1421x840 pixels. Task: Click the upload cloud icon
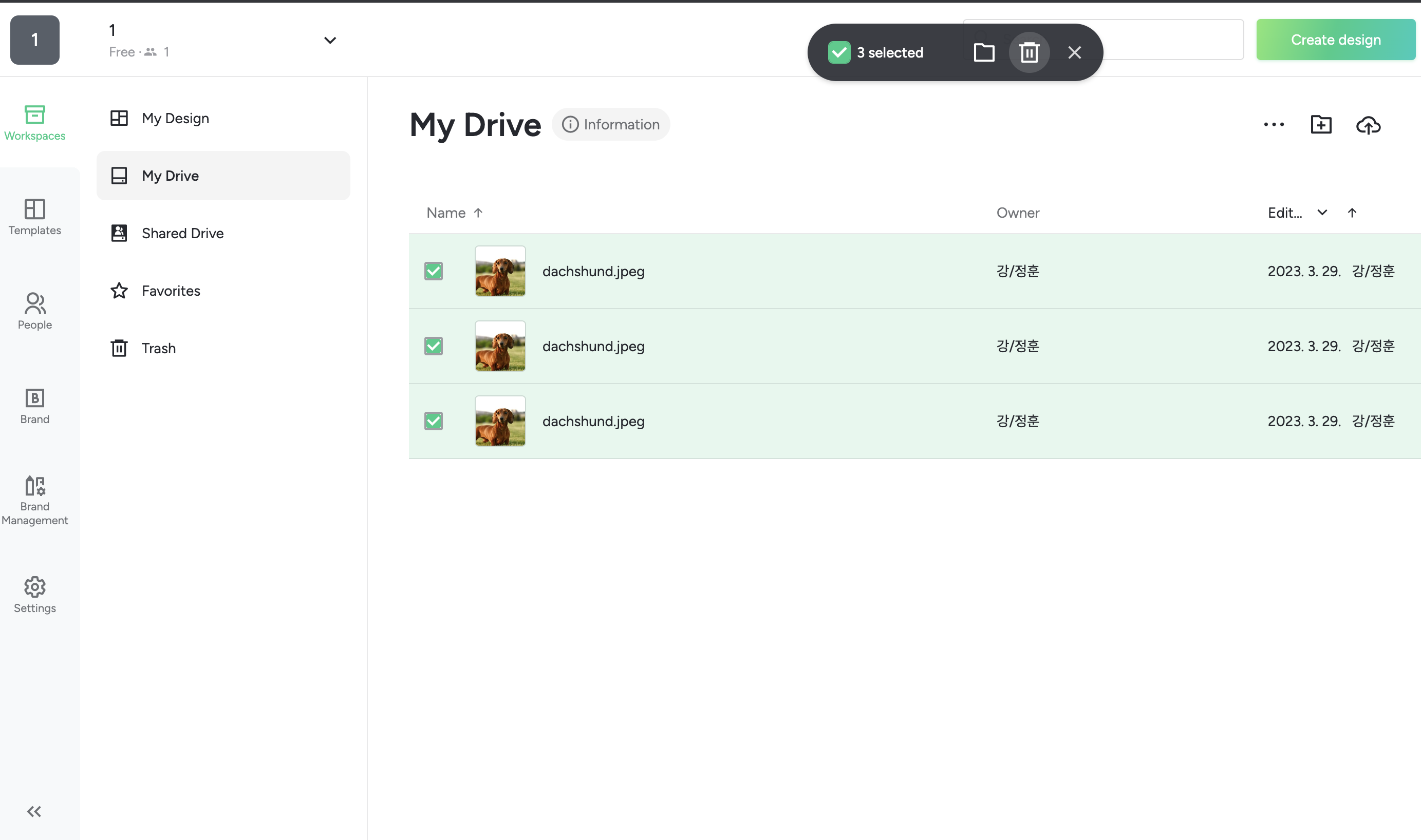tap(1368, 125)
